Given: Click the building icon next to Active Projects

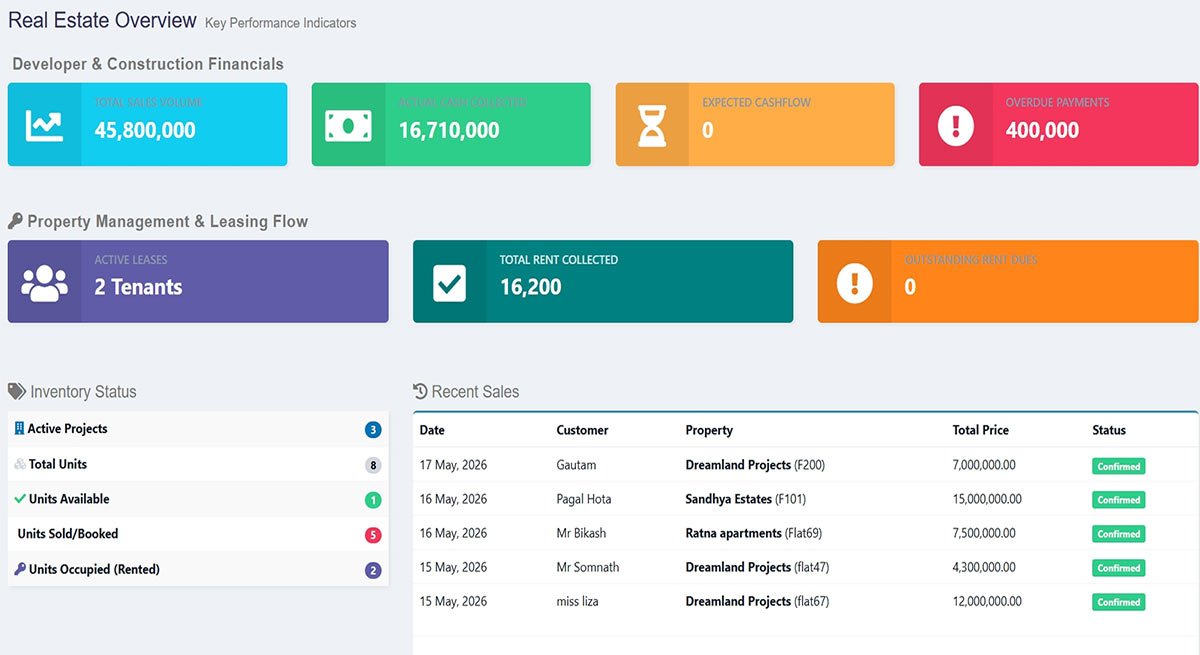Looking at the screenshot, I should (19, 428).
